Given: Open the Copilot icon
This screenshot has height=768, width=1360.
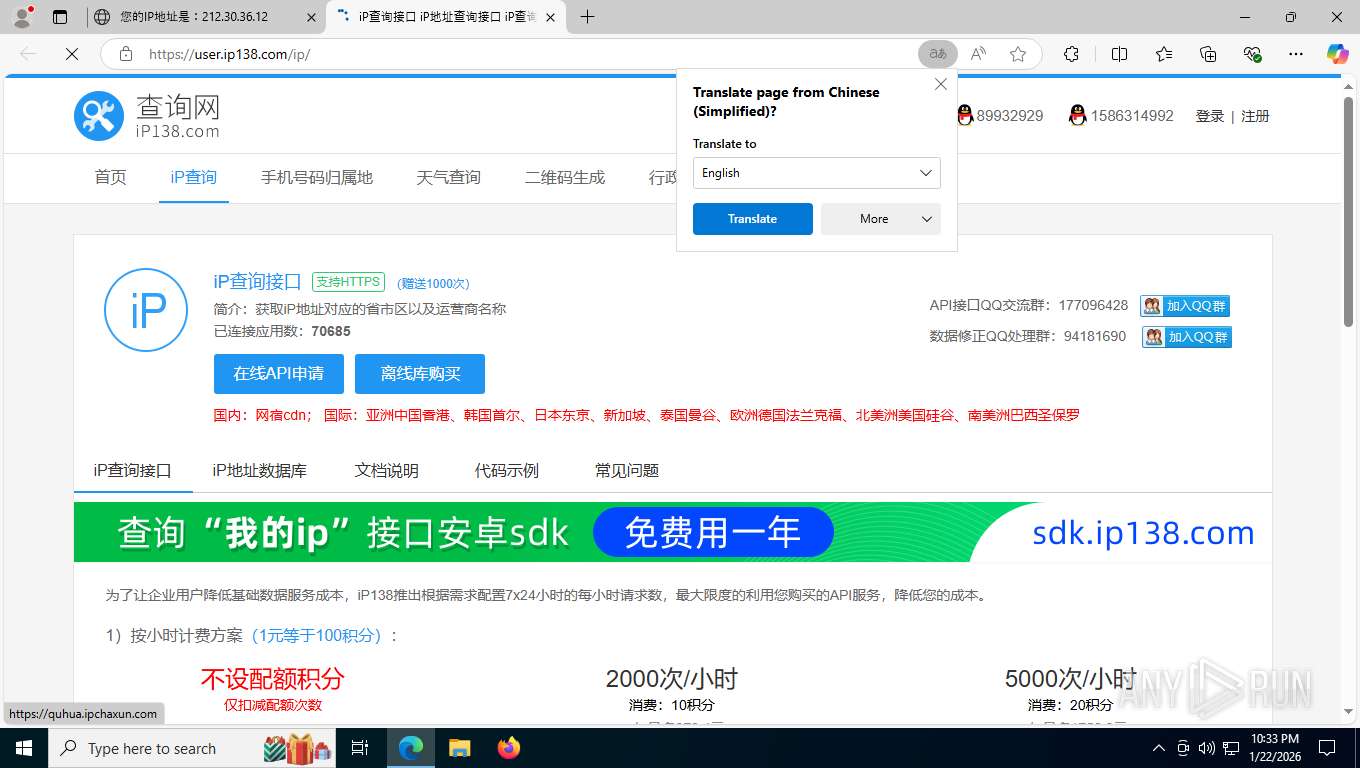Looking at the screenshot, I should (x=1338, y=54).
